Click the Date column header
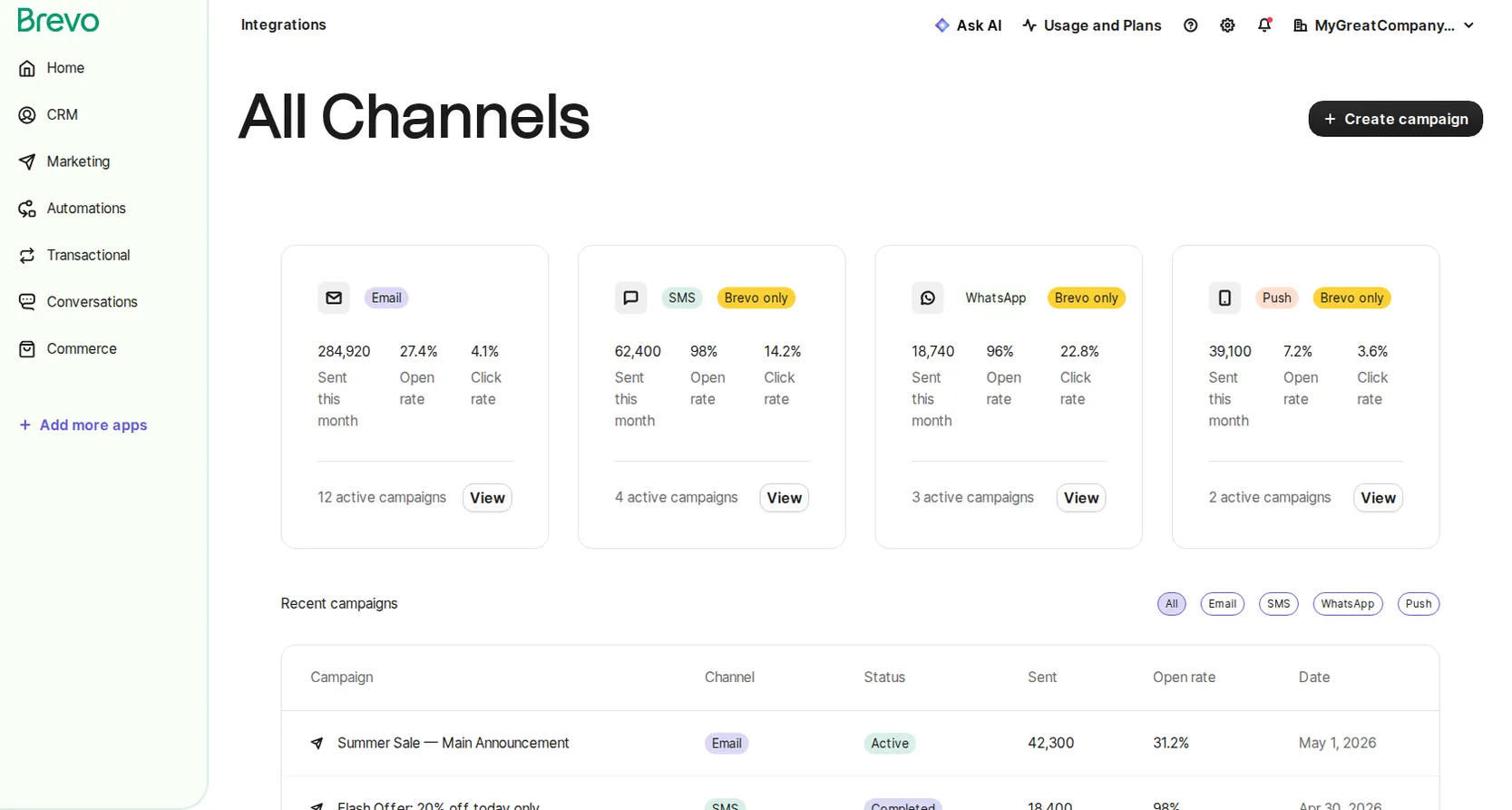The image size is (1512, 810). click(x=1314, y=678)
